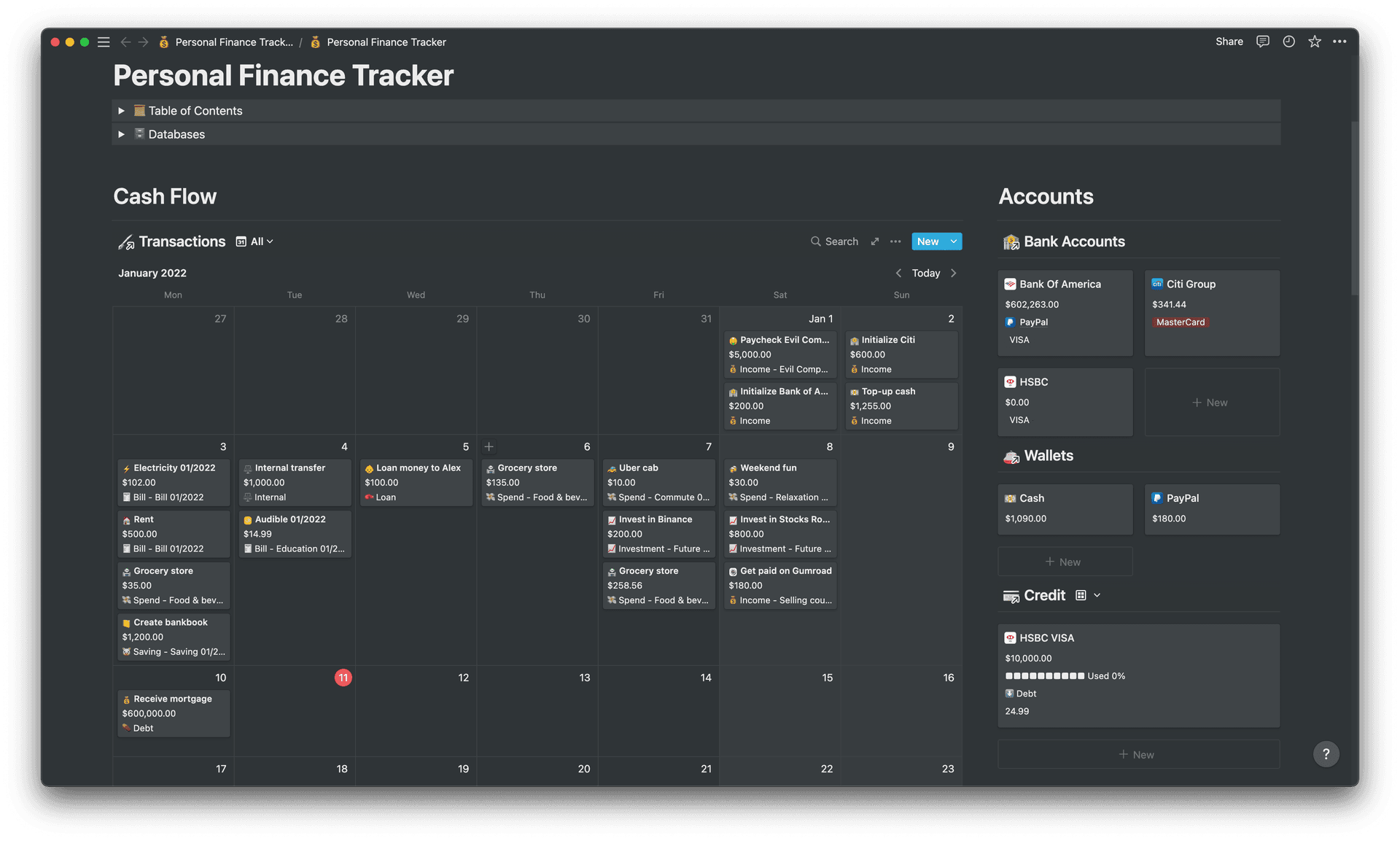This screenshot has height=841, width=1400.
Task: Open page history via the clock icon
Action: click(x=1288, y=42)
